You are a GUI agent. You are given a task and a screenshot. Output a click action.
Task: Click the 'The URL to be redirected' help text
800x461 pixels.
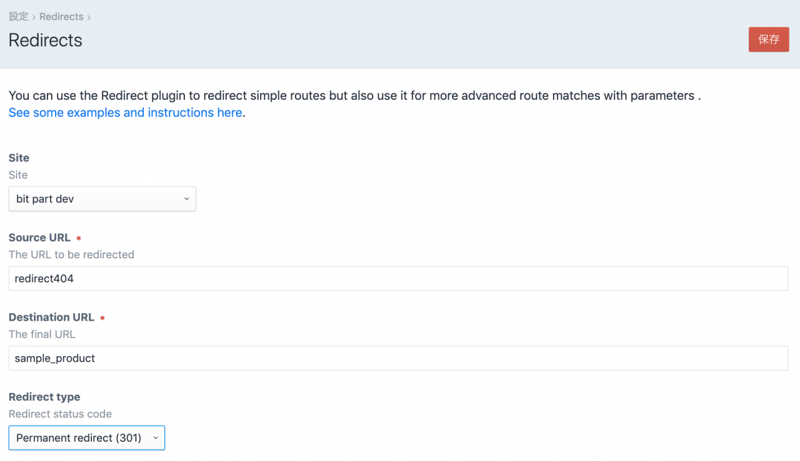[x=71, y=255]
